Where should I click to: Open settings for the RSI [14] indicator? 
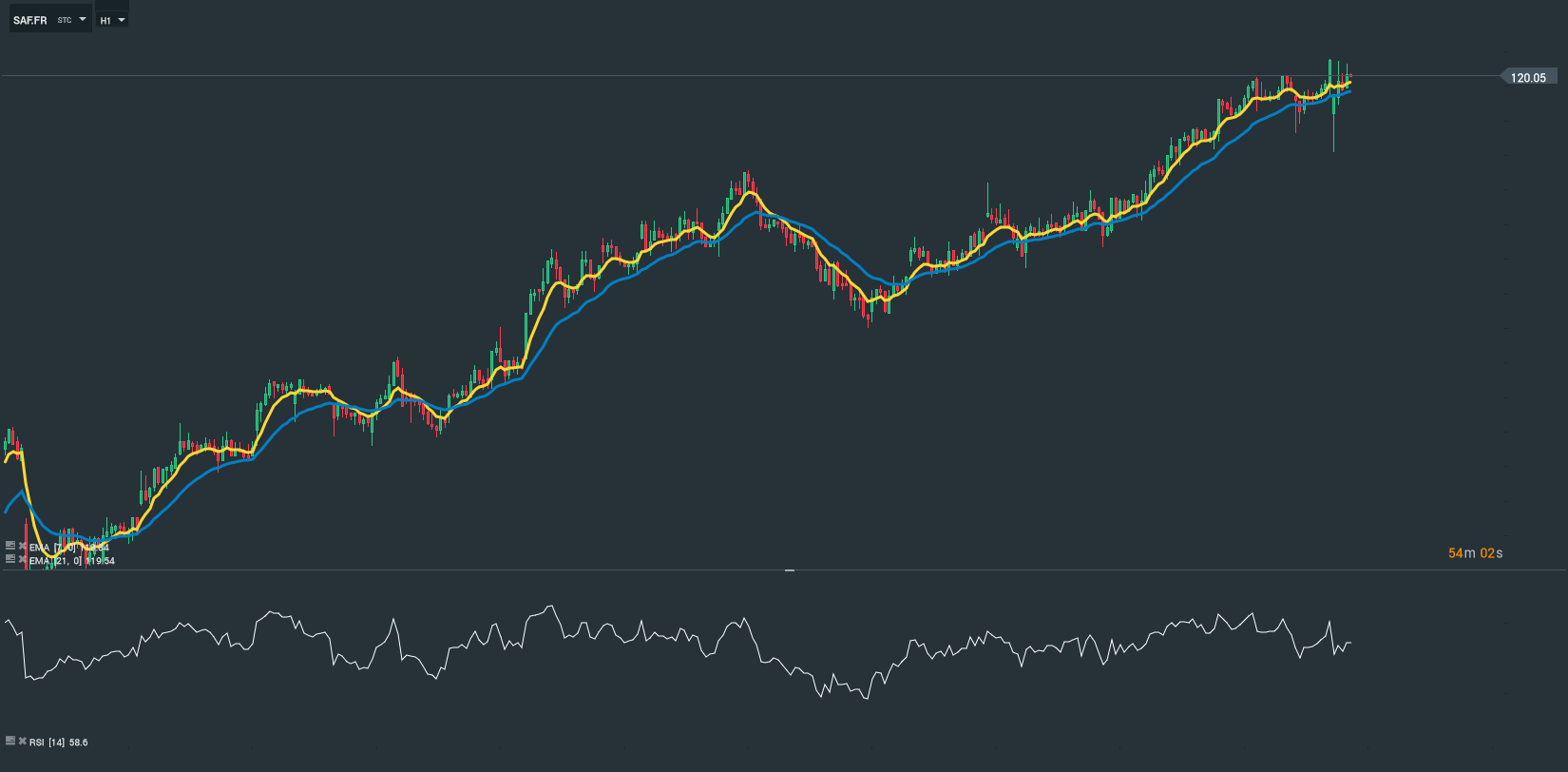(x=10, y=741)
